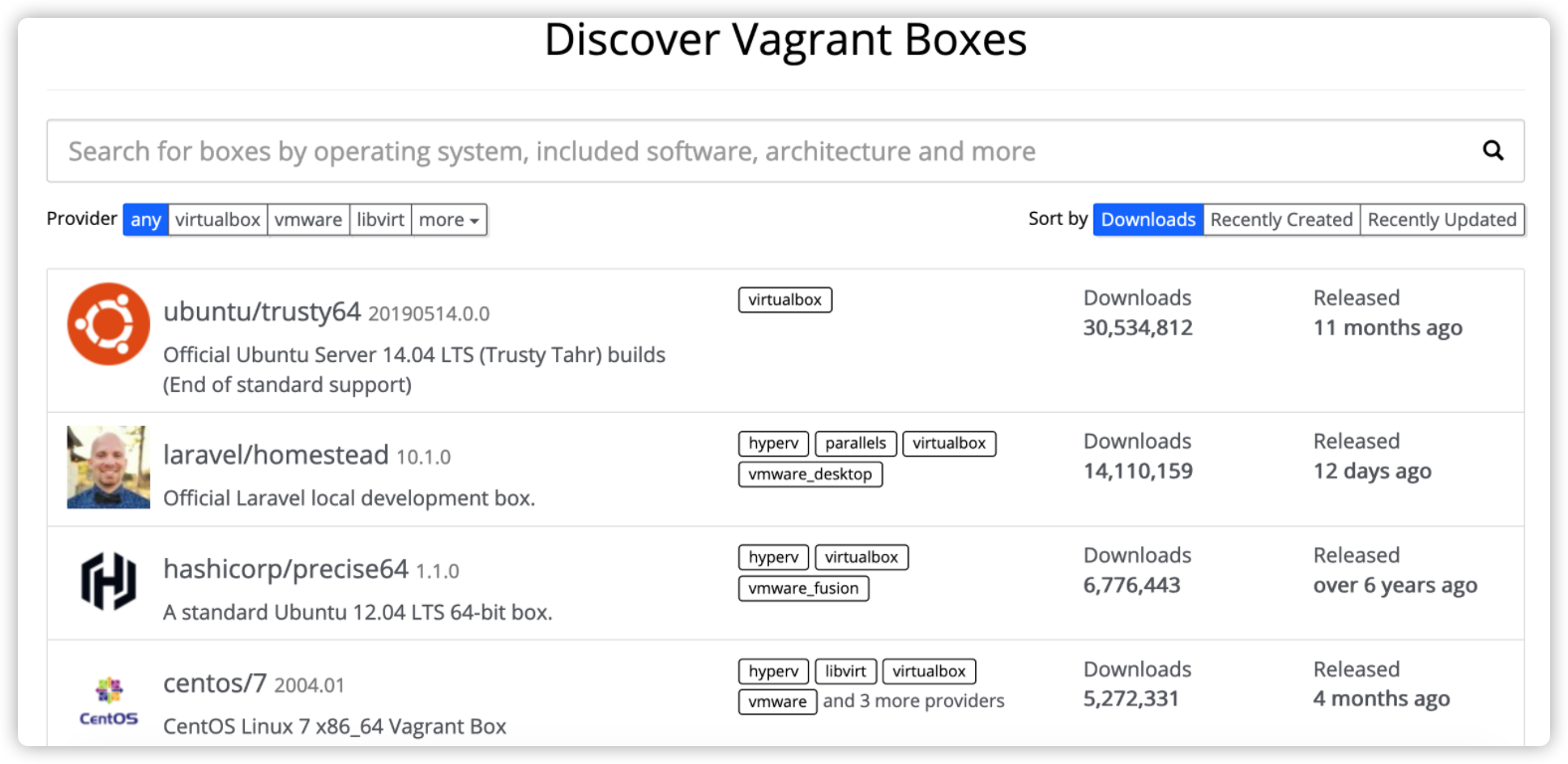The image size is (1568, 764).
Task: Click download count 30,534,812
Action: pyautogui.click(x=1138, y=328)
